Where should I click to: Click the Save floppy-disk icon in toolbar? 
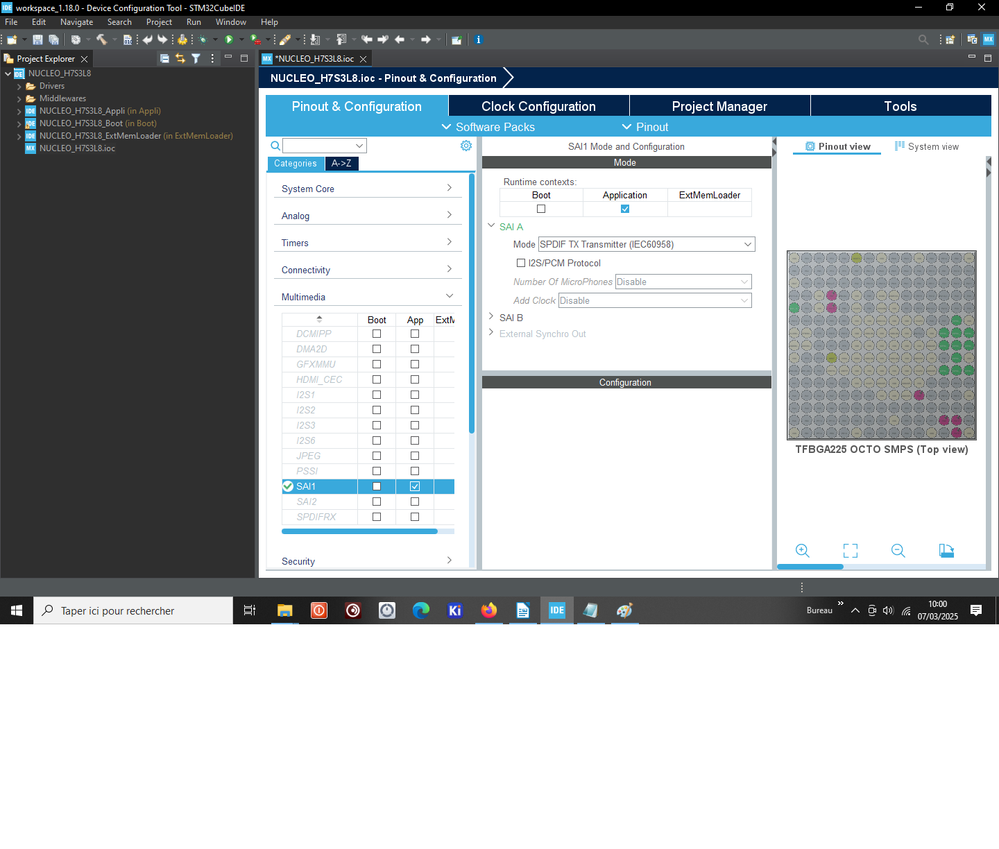tap(38, 39)
